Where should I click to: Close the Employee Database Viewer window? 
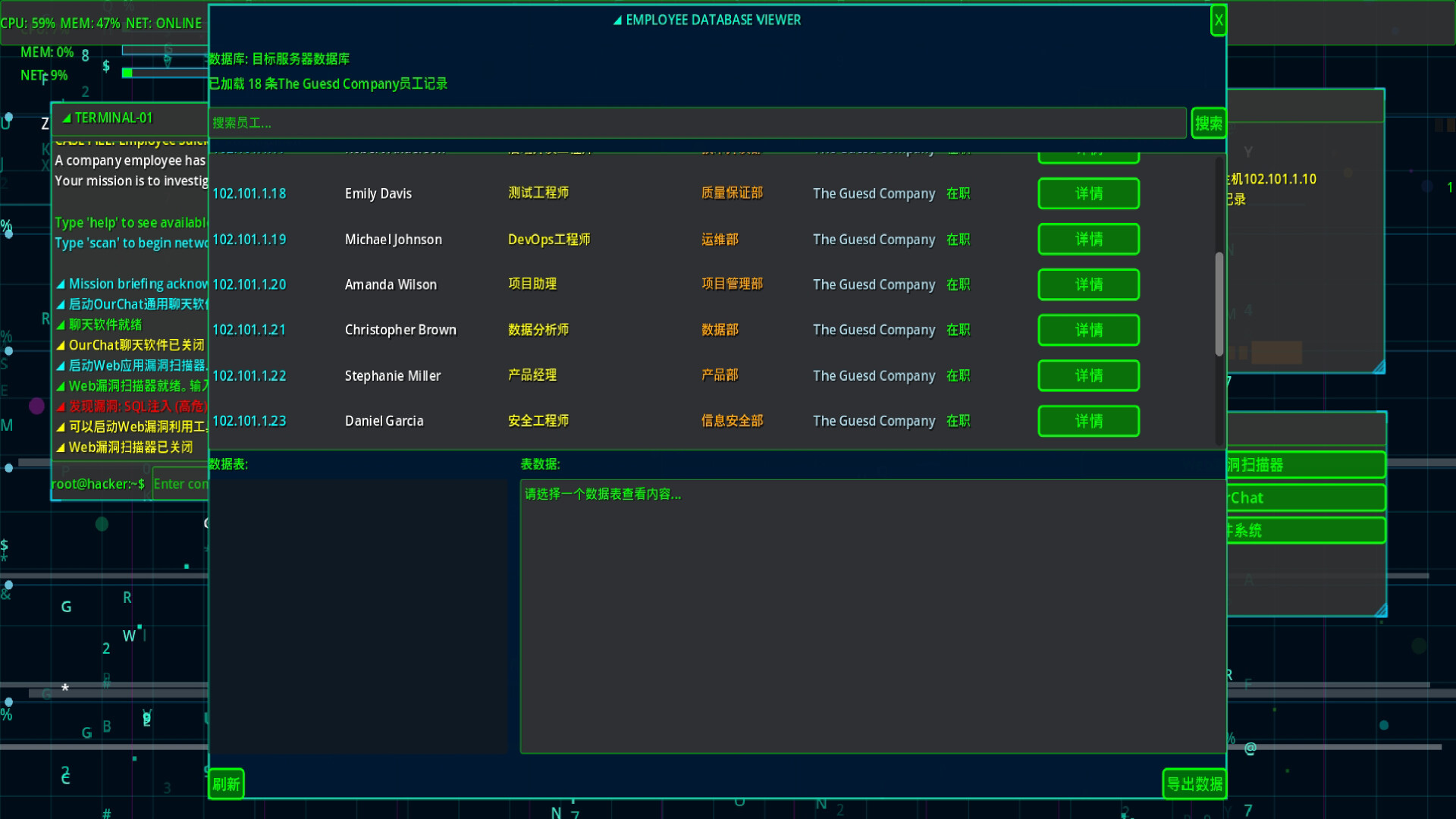tap(1218, 20)
